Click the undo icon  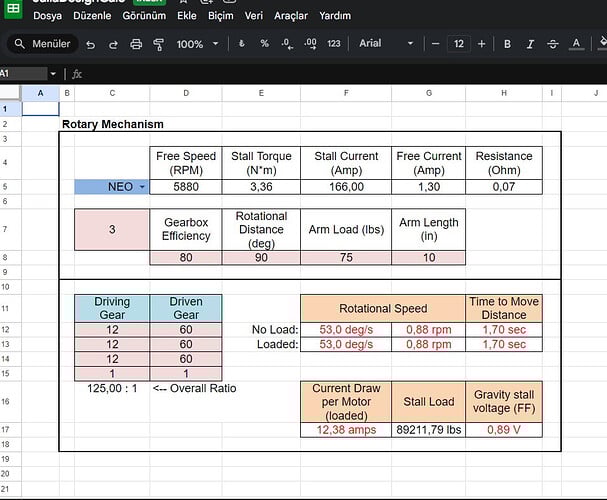(x=91, y=44)
